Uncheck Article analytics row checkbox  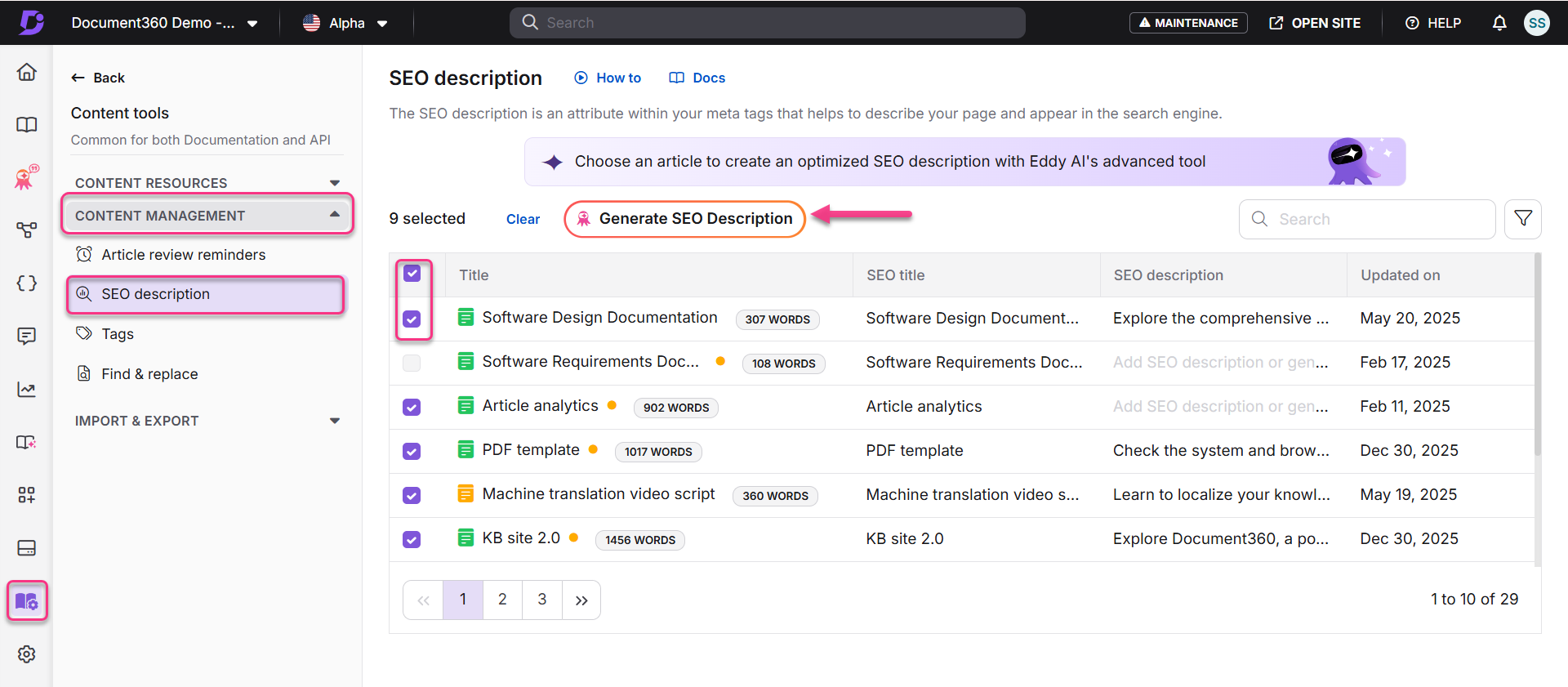pos(412,407)
